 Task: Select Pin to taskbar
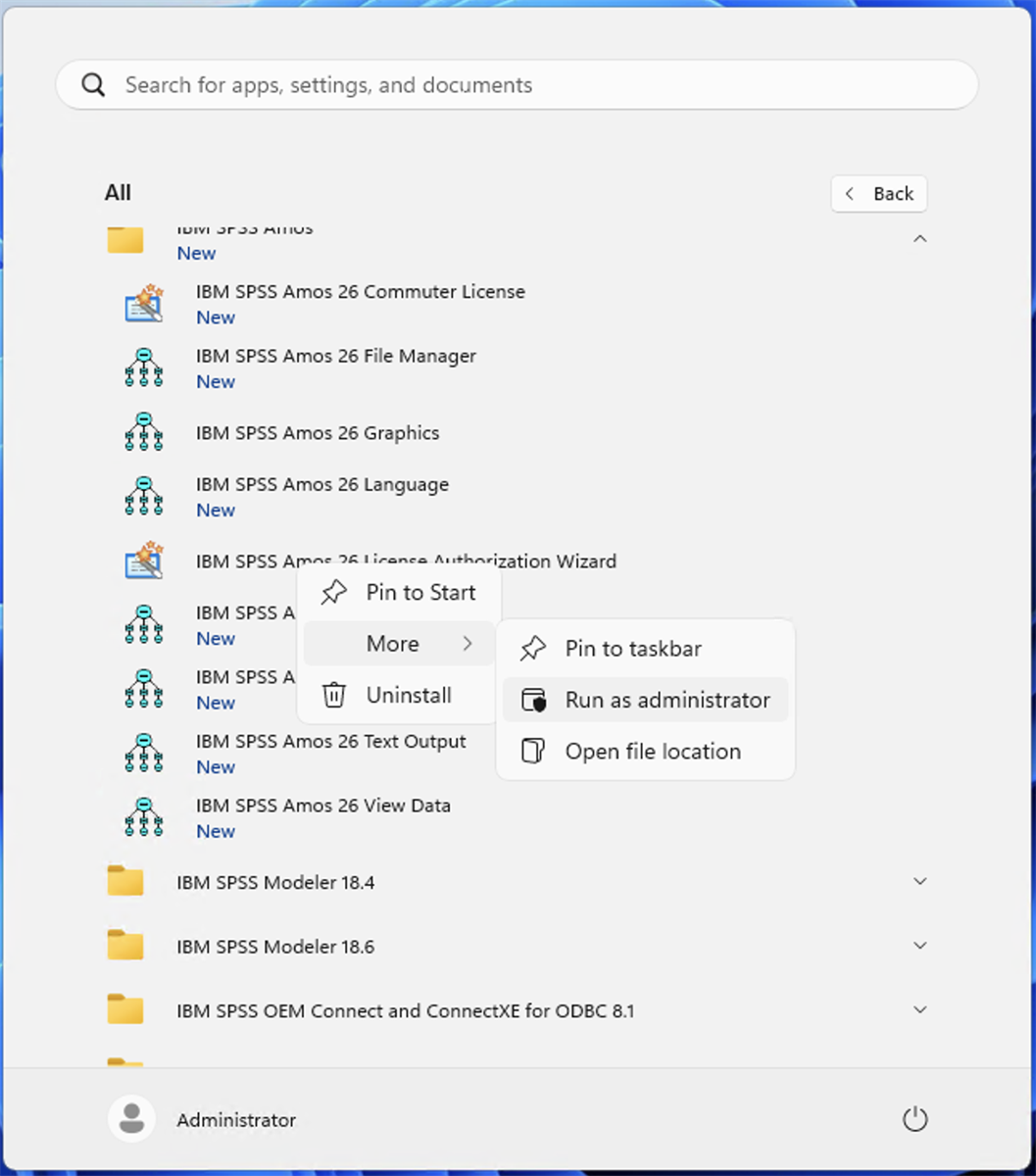pos(633,648)
